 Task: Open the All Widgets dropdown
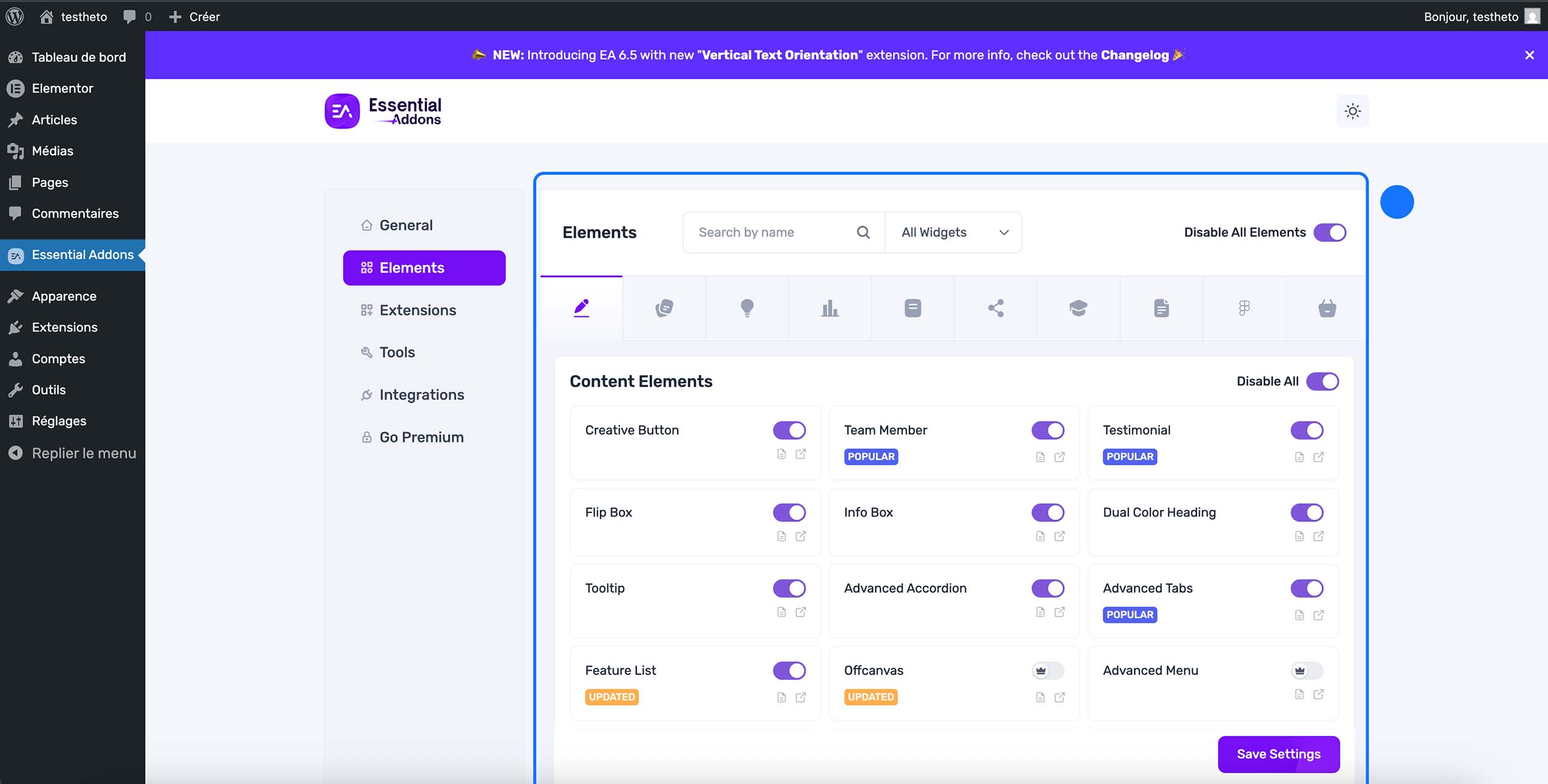(953, 232)
